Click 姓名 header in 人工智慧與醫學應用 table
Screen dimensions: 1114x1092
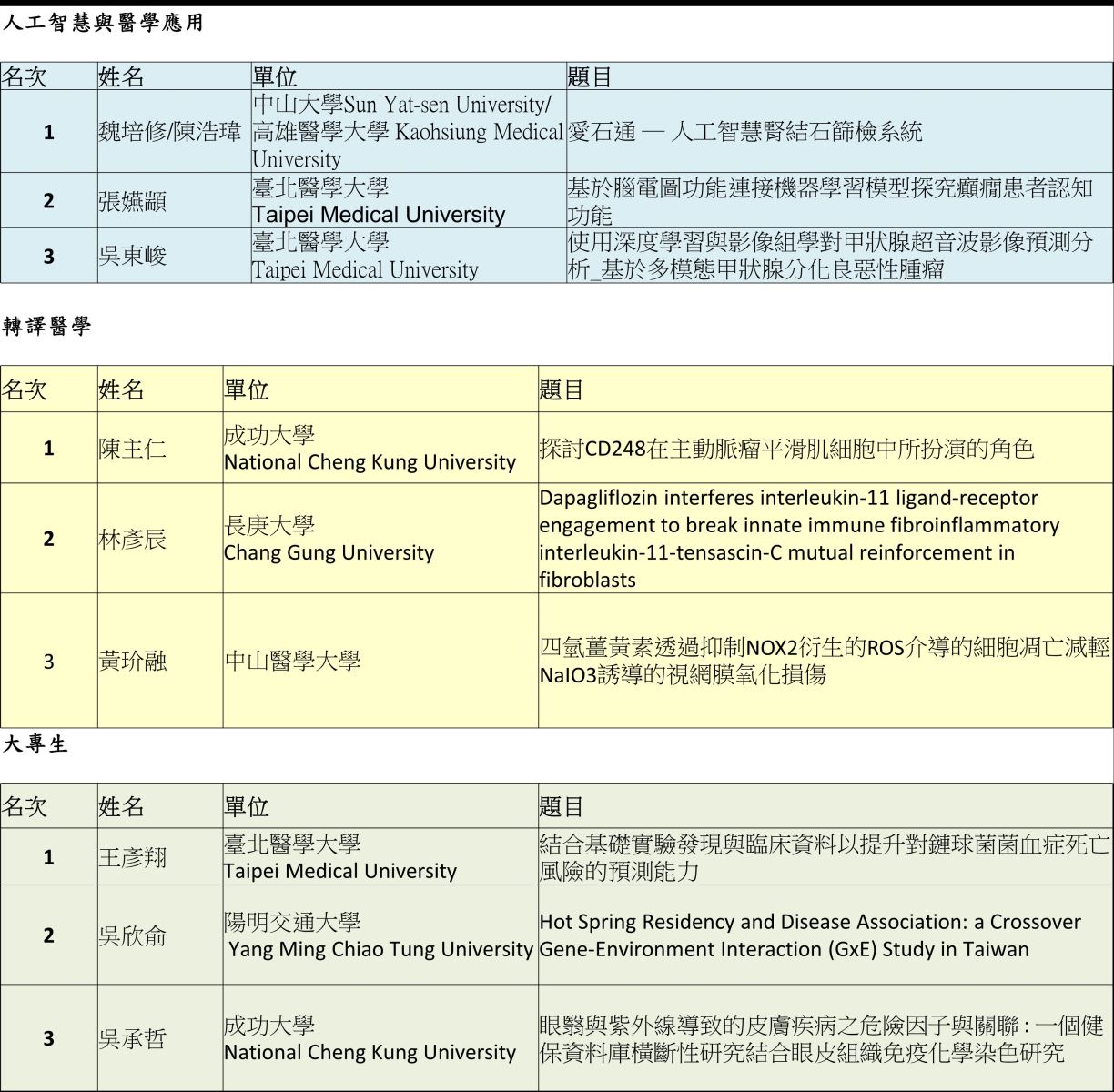point(122,76)
